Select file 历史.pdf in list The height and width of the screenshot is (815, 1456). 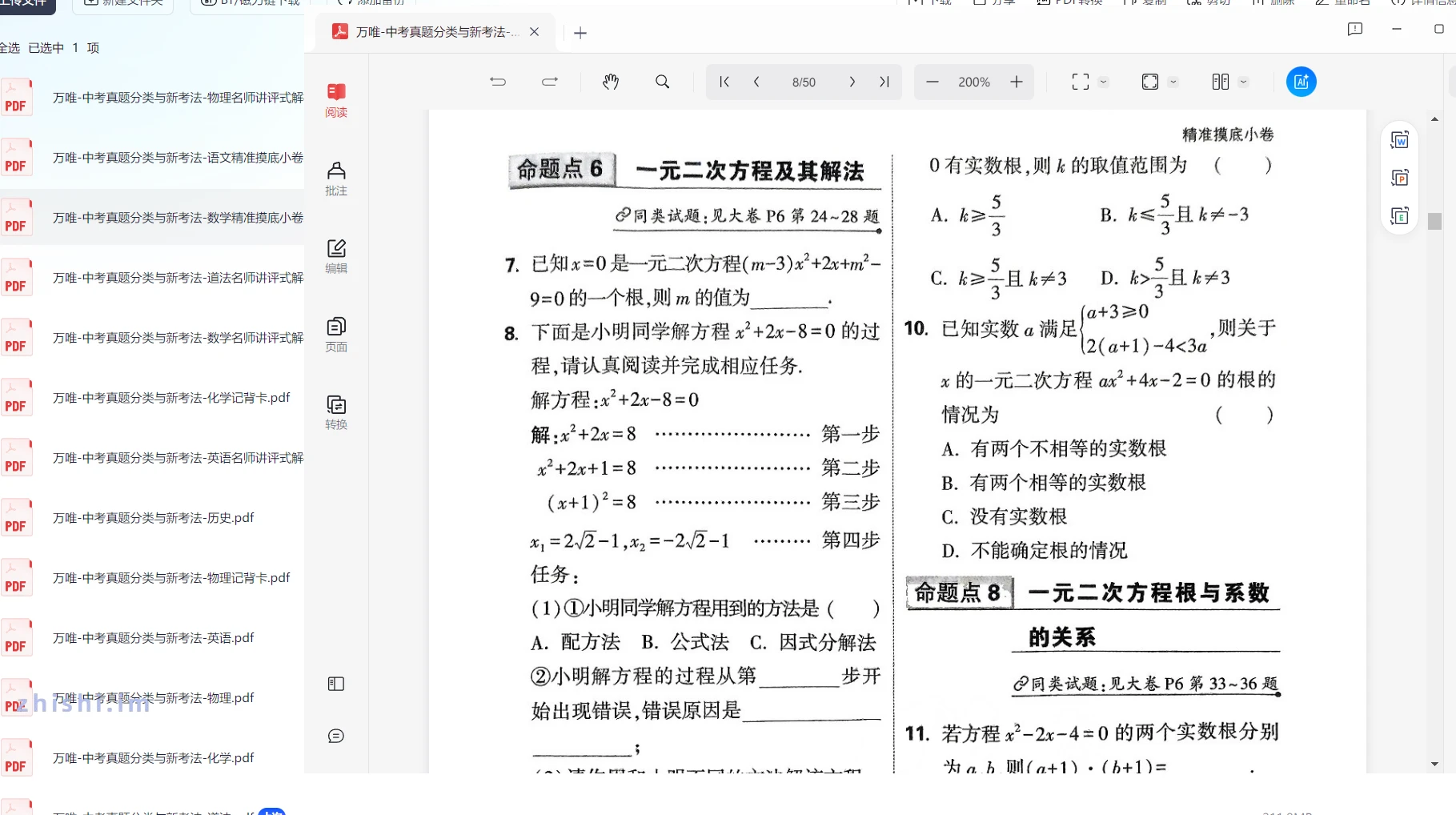pos(152,518)
